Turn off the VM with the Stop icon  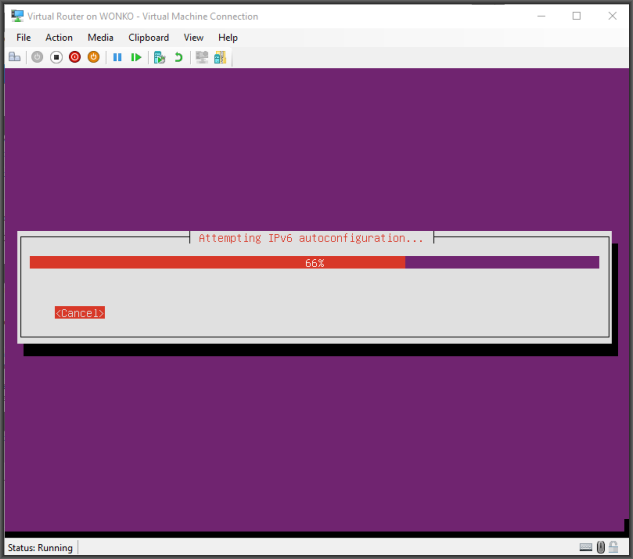[x=56, y=57]
